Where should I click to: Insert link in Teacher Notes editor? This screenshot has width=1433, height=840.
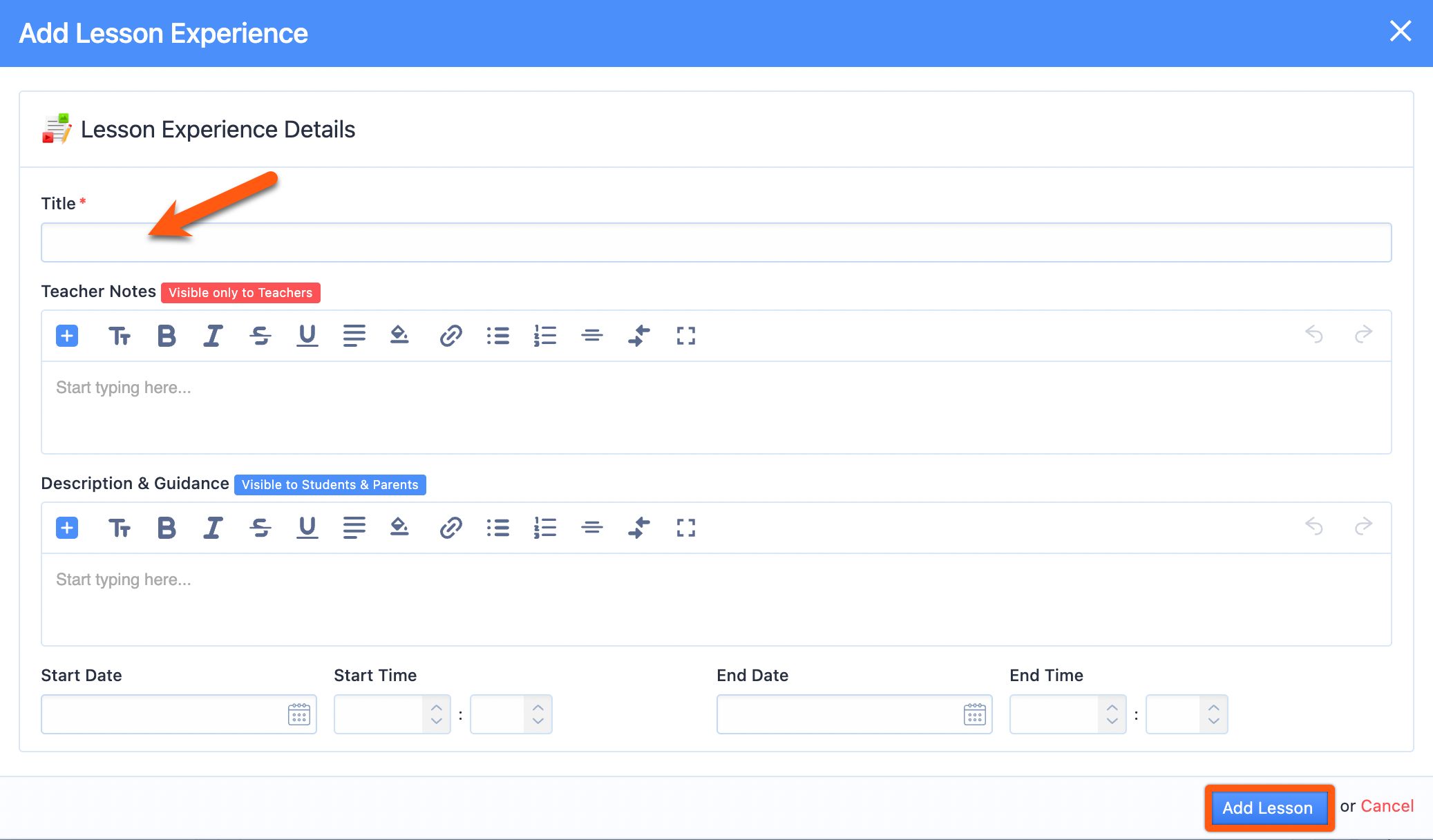(450, 336)
